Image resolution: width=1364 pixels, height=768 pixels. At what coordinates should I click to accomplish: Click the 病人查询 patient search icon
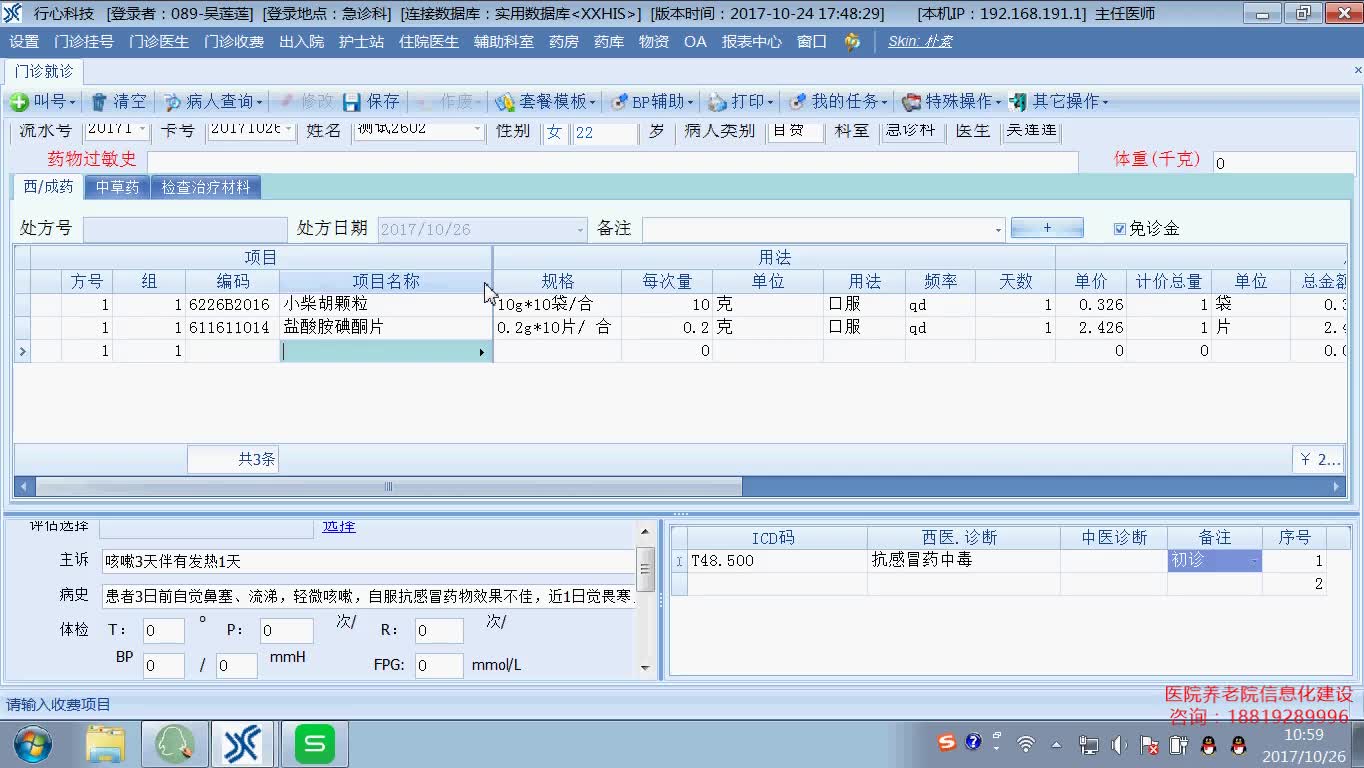173,102
